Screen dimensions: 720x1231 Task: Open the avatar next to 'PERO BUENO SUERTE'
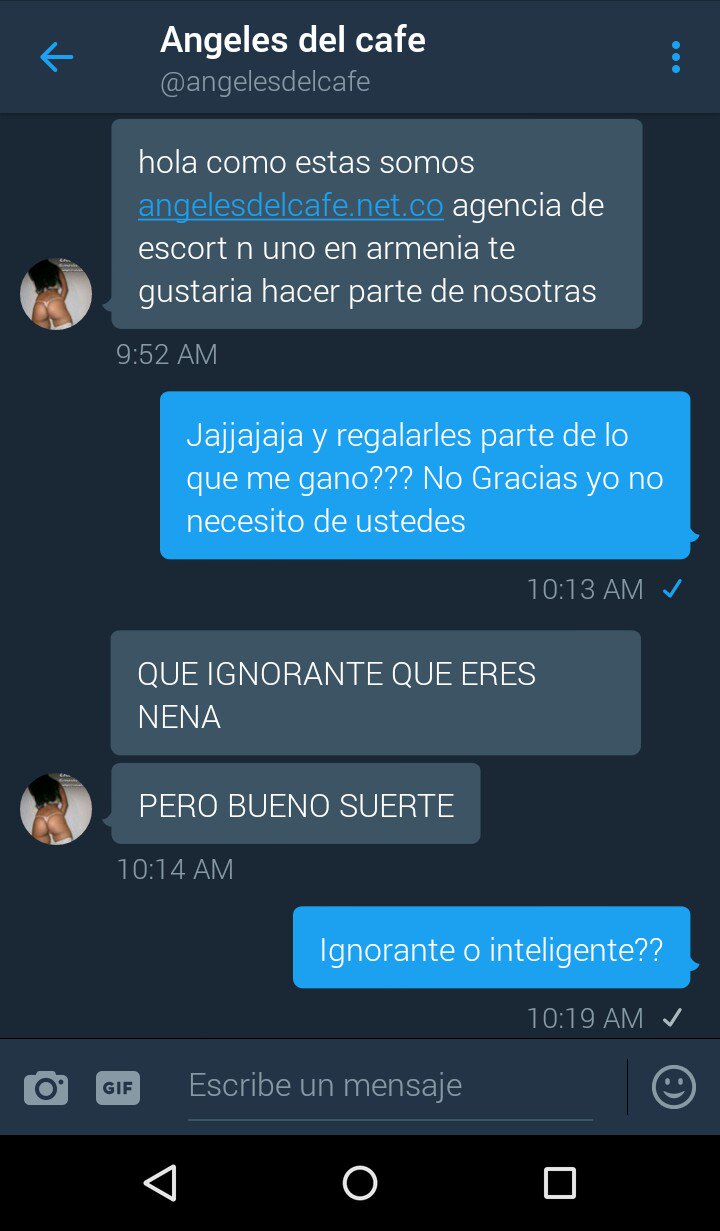coord(56,808)
